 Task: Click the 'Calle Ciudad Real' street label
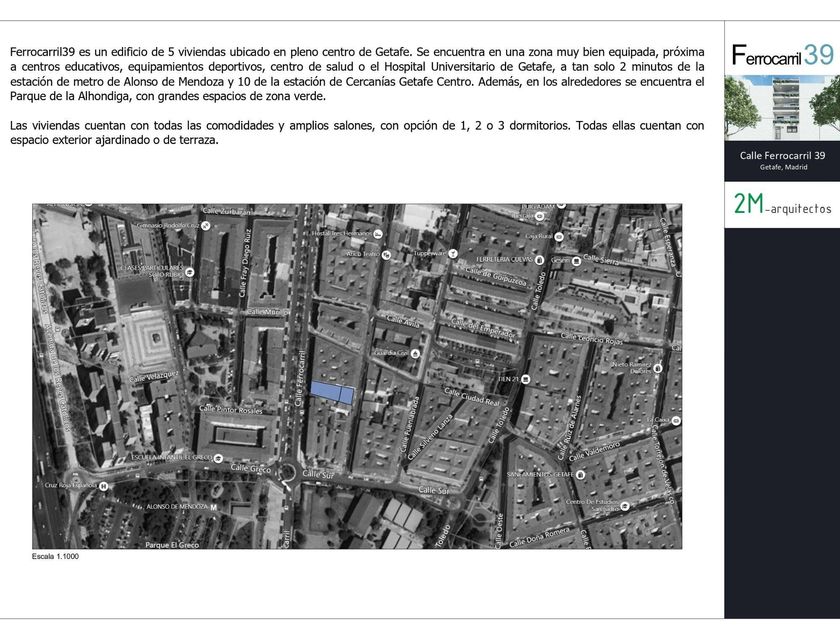click(471, 396)
